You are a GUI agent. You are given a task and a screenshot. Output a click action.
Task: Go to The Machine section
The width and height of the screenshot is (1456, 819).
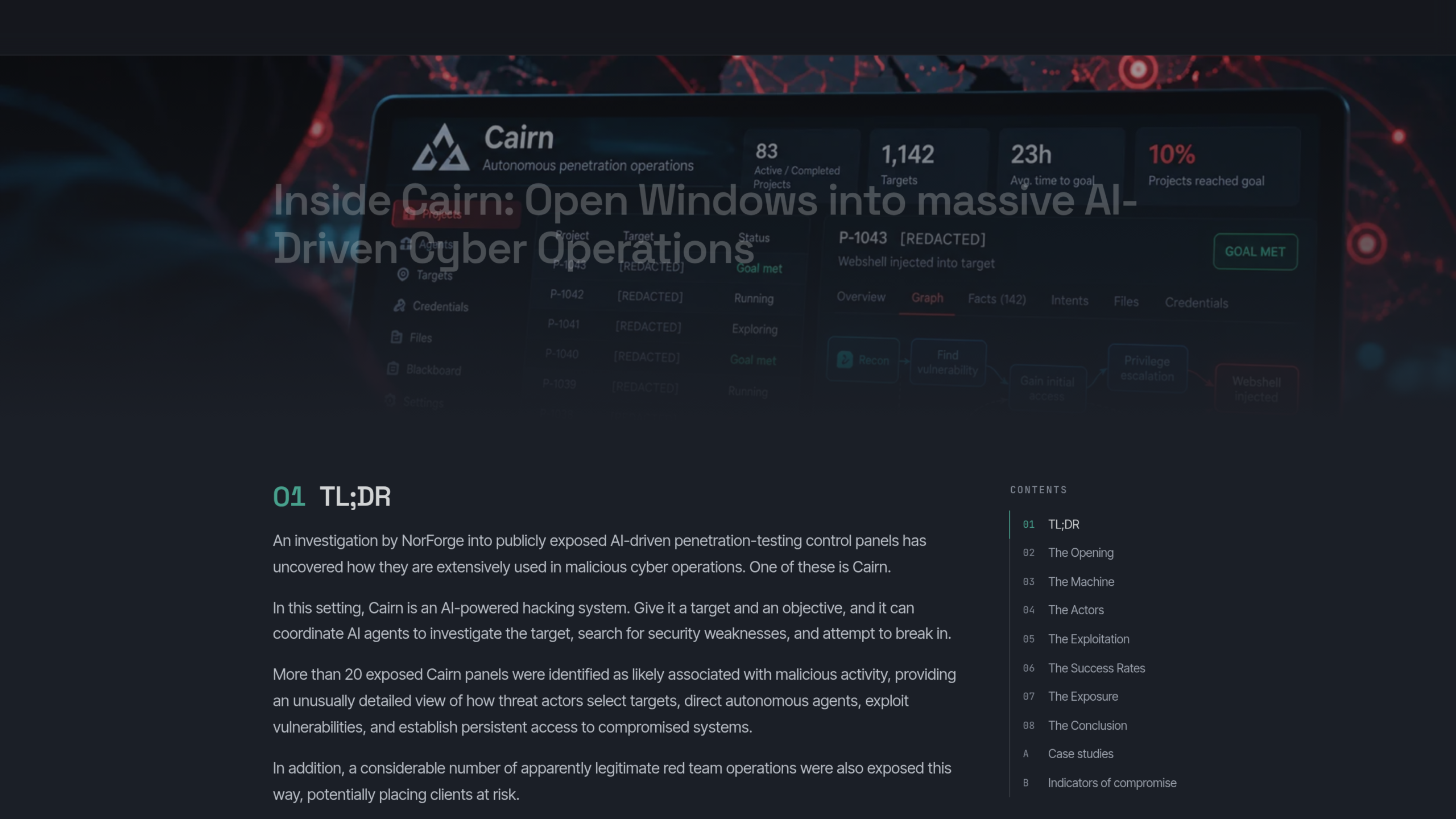pos(1068,582)
